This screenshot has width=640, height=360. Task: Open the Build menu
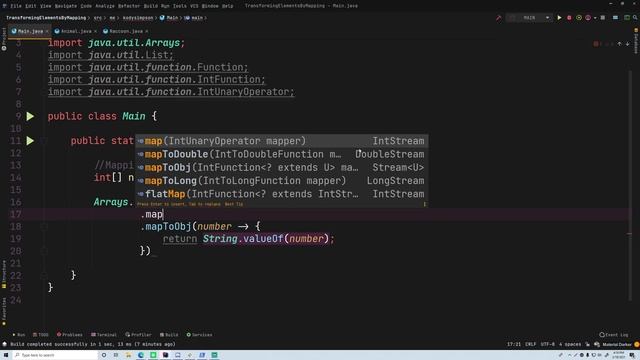coord(151,6)
